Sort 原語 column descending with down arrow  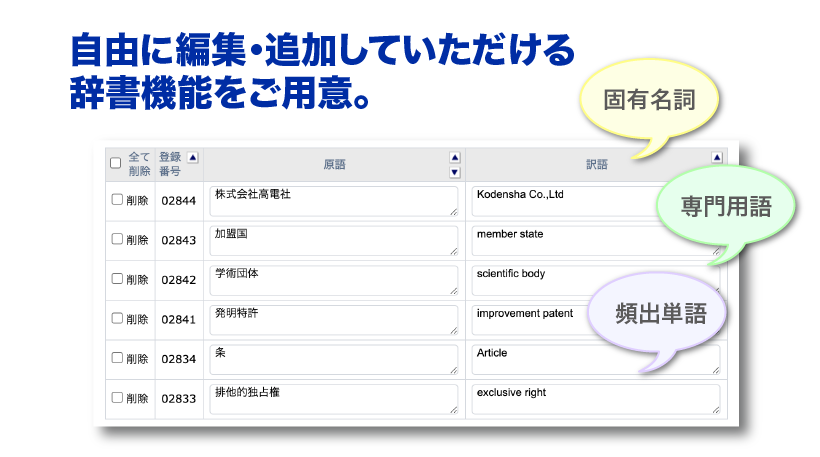click(455, 172)
